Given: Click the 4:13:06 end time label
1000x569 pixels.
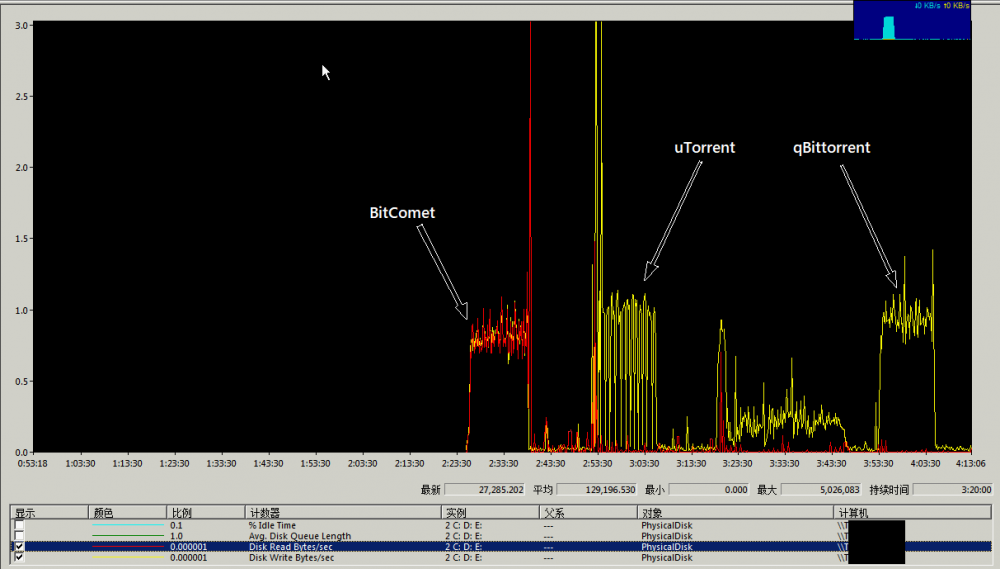Looking at the screenshot, I should [x=970, y=463].
